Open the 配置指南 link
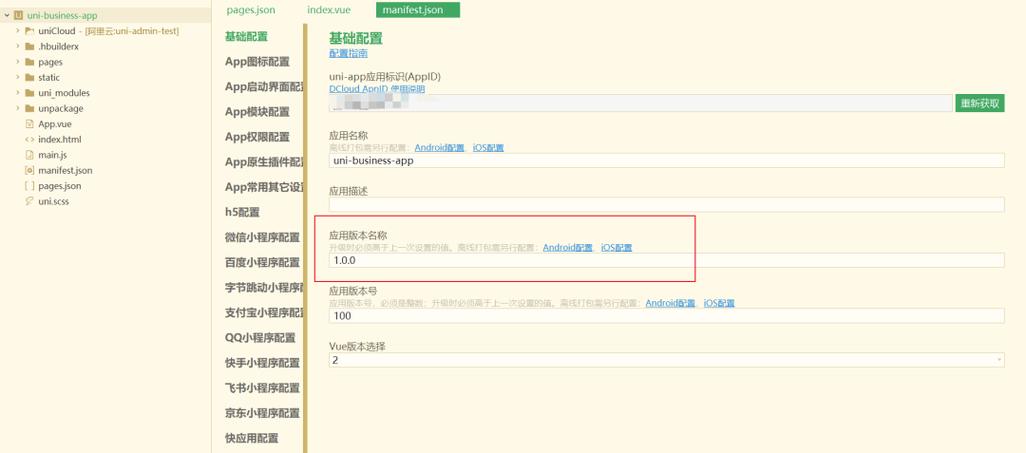The height and width of the screenshot is (453, 1026). tap(348, 53)
